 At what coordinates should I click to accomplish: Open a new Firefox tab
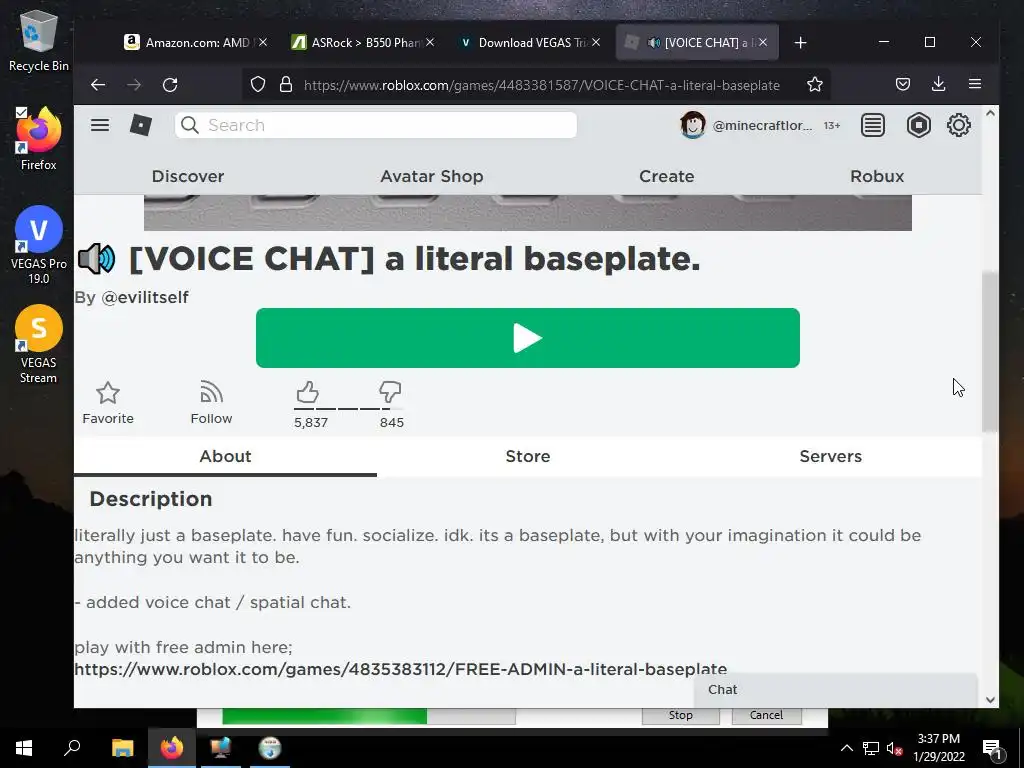801,42
